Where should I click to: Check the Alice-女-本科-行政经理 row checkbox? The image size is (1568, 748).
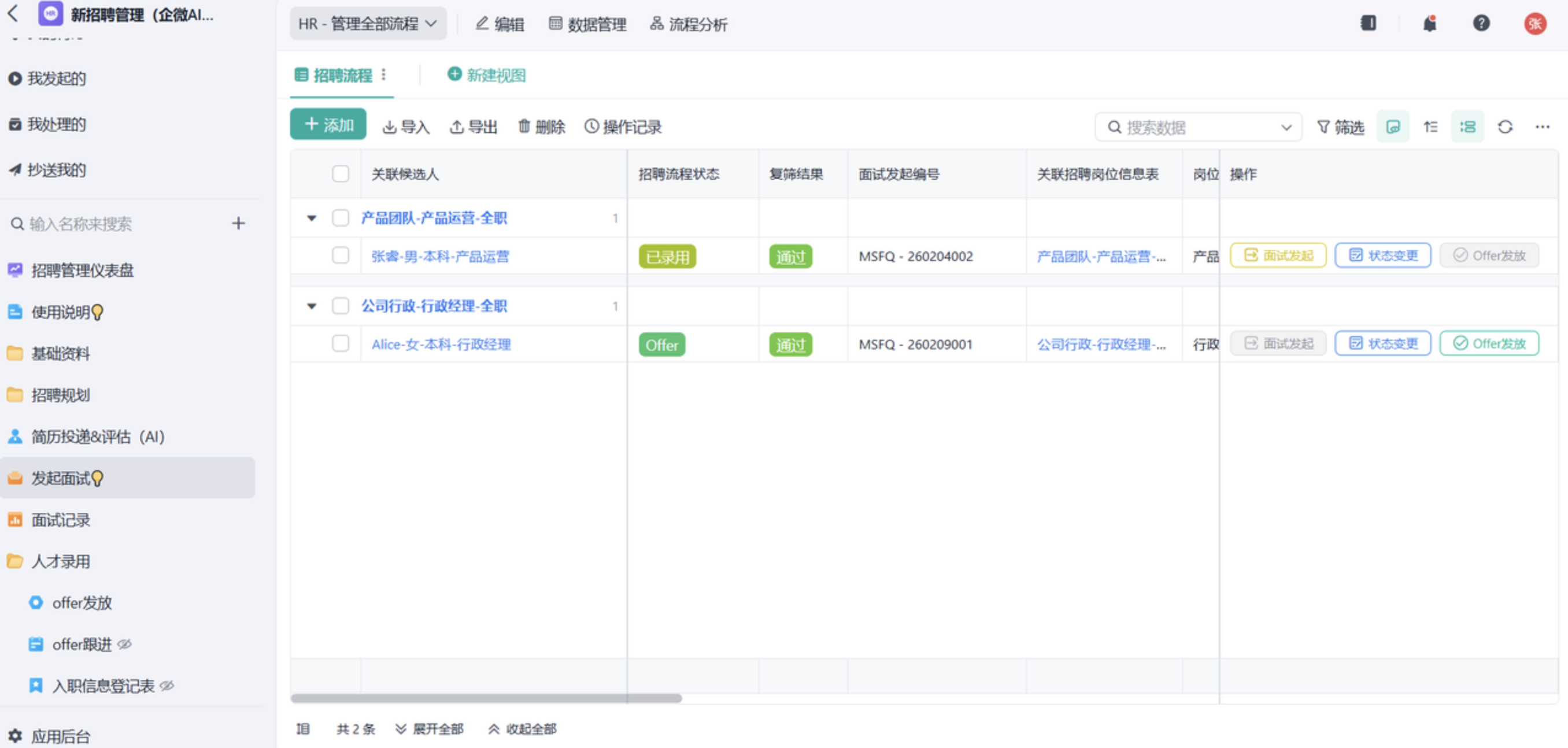point(341,344)
